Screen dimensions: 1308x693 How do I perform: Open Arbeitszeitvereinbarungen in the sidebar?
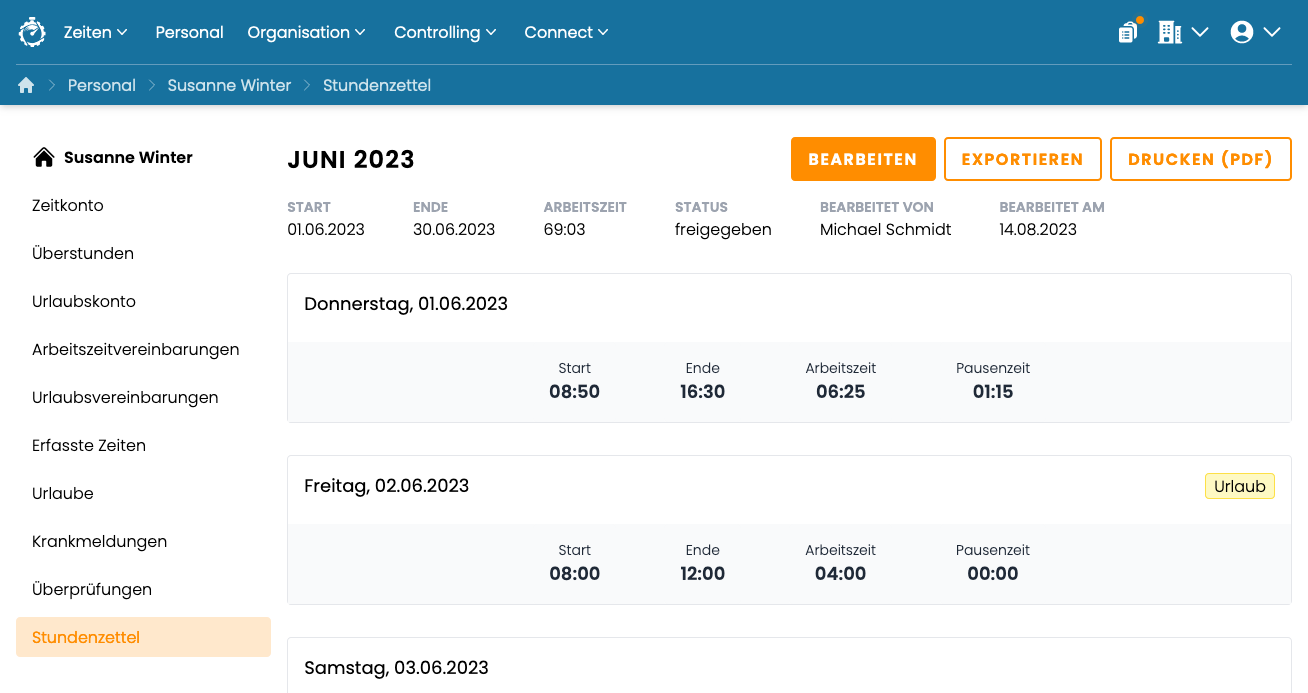coord(143,349)
